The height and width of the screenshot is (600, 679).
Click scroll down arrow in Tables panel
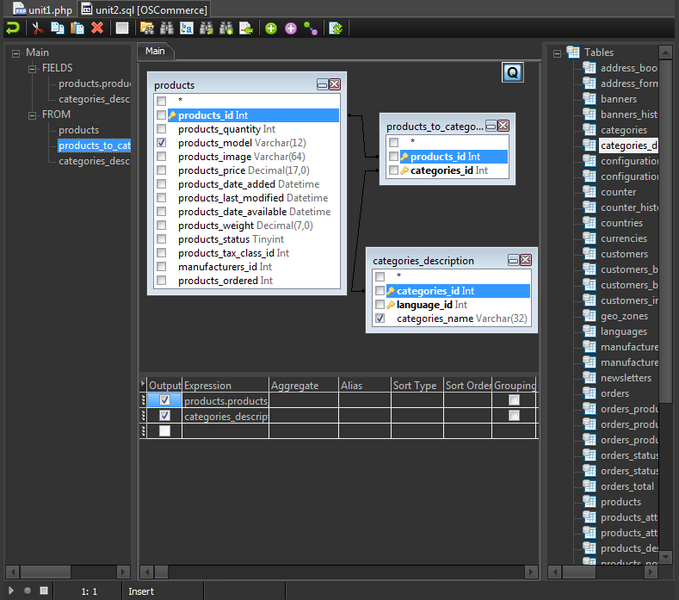[665, 557]
